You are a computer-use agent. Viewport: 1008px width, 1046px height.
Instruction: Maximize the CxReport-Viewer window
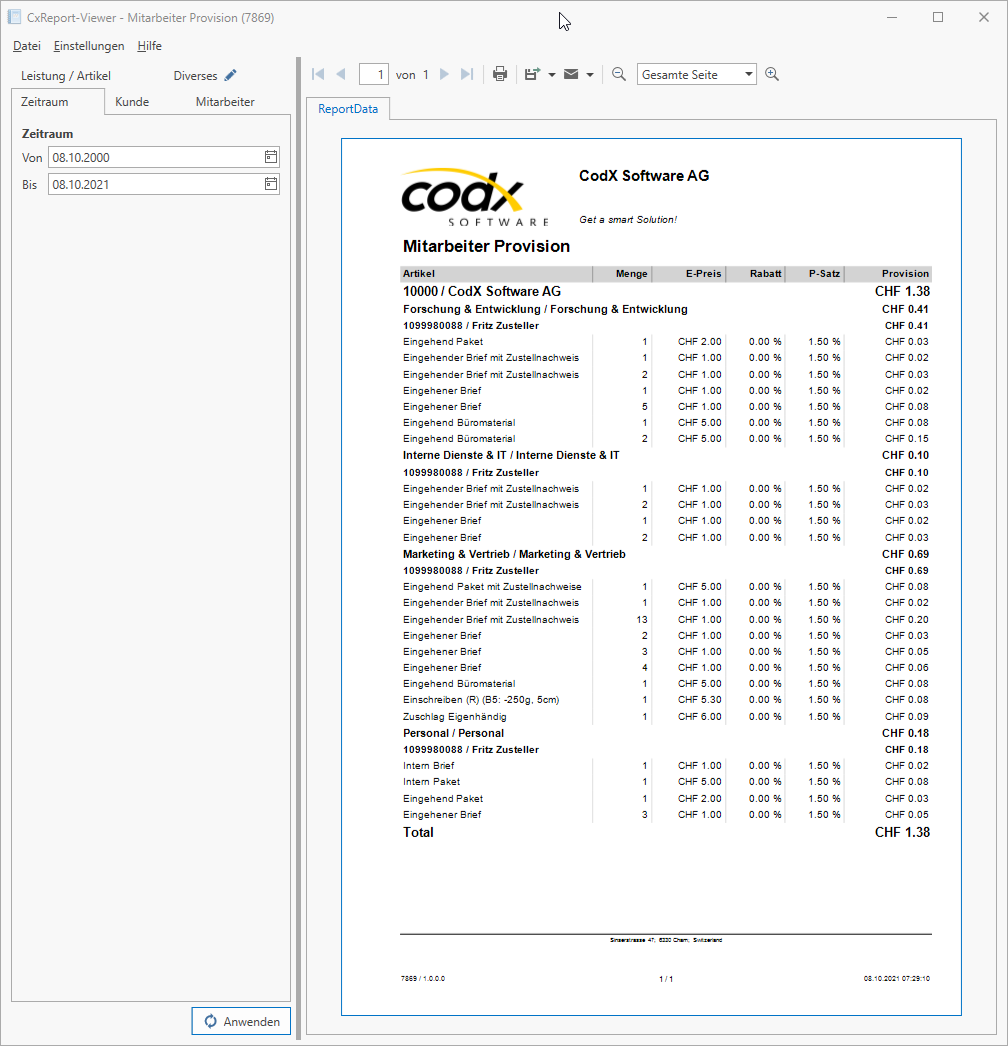938,17
